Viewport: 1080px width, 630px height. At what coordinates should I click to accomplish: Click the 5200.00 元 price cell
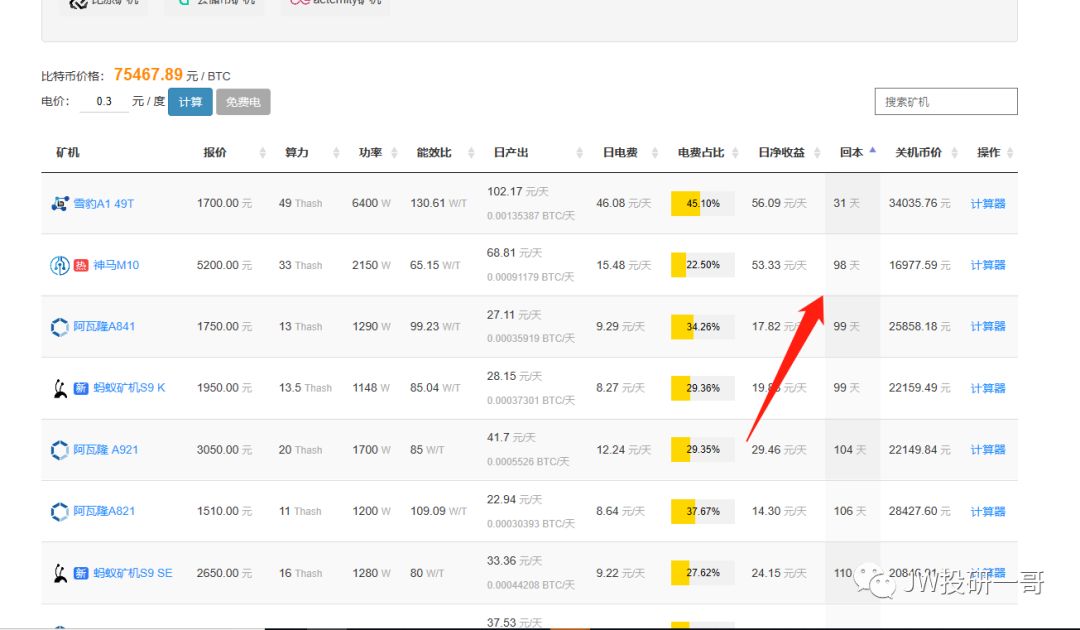225,265
